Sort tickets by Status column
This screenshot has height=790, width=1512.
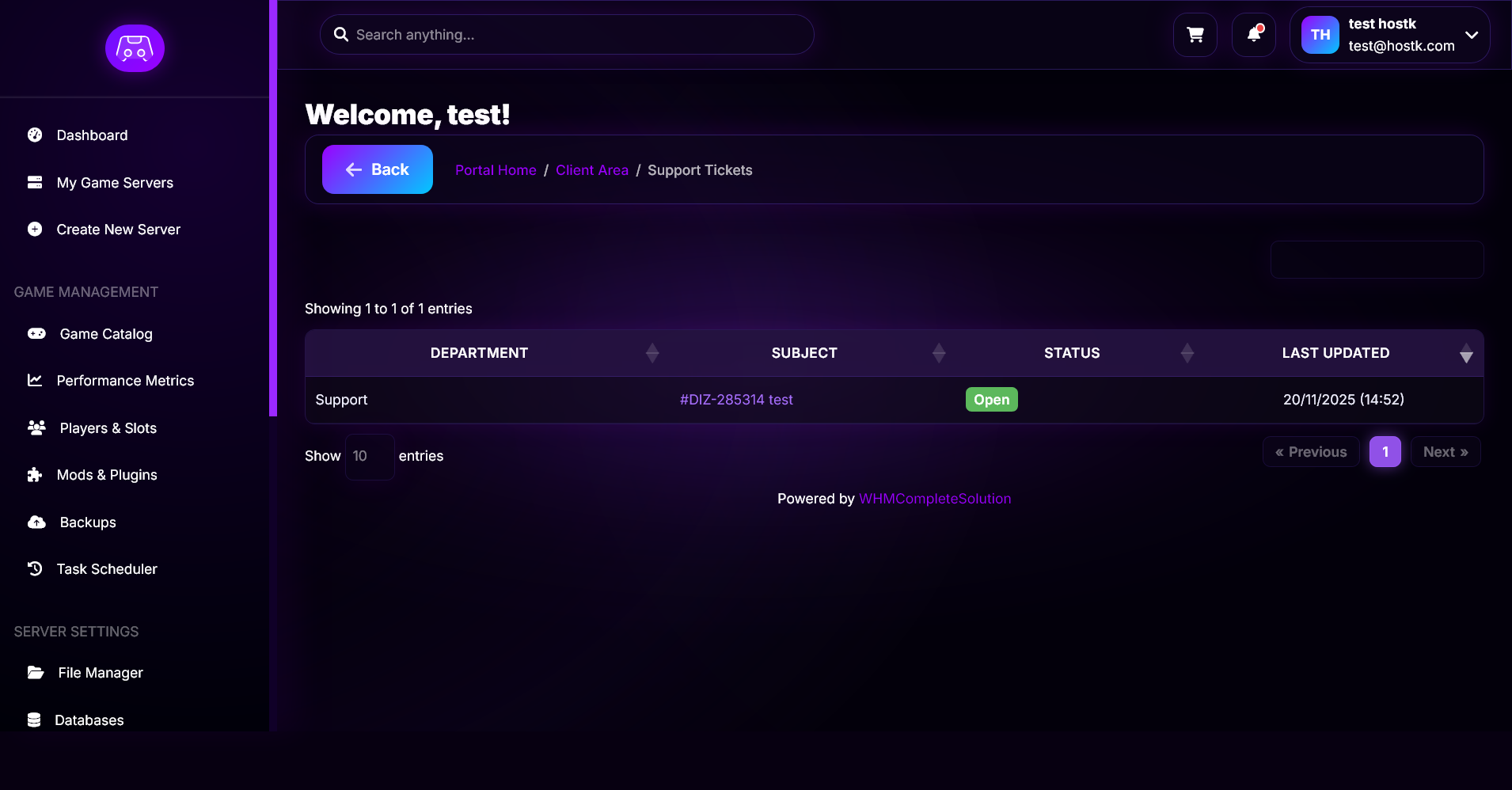[1071, 353]
